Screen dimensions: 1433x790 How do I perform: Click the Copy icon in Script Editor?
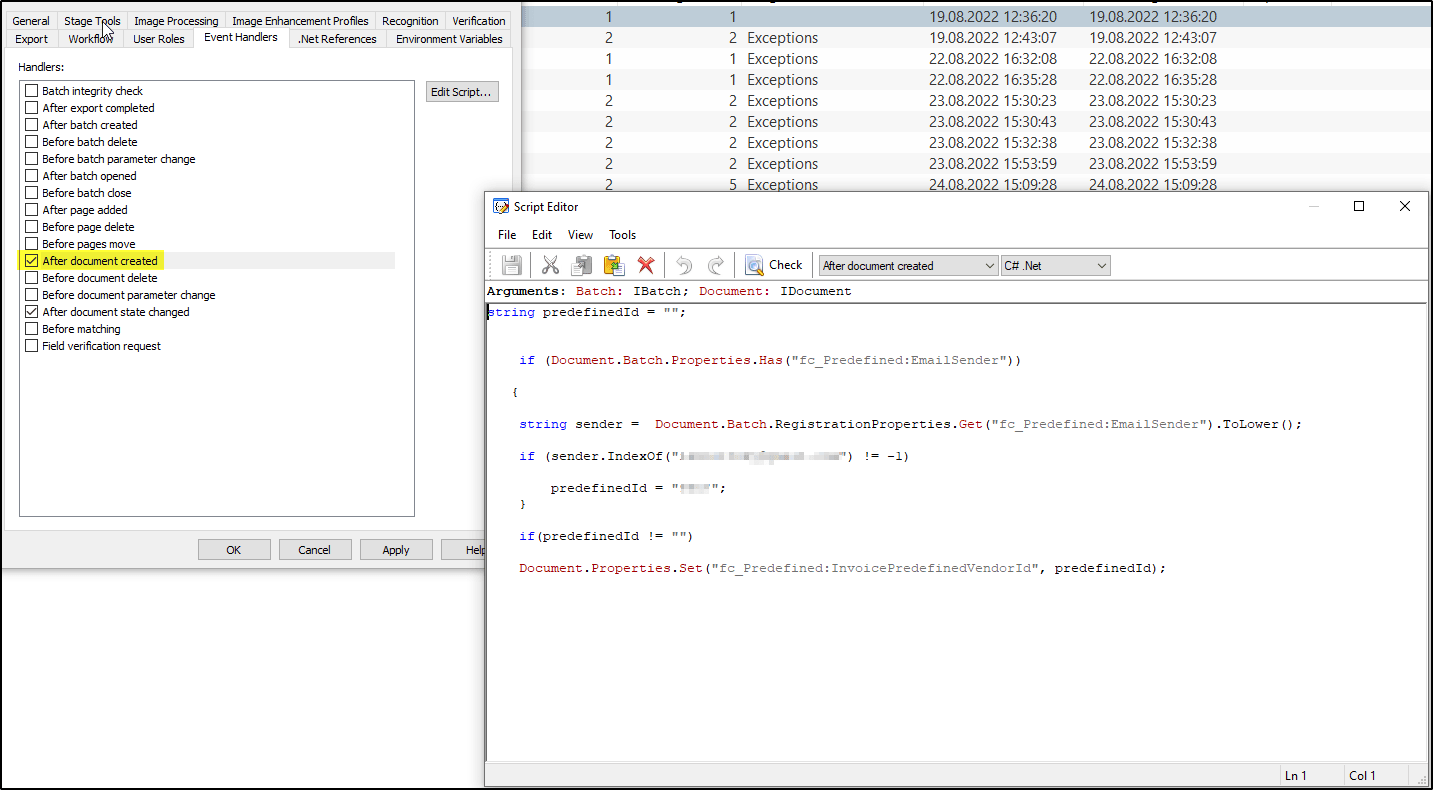(x=581, y=265)
